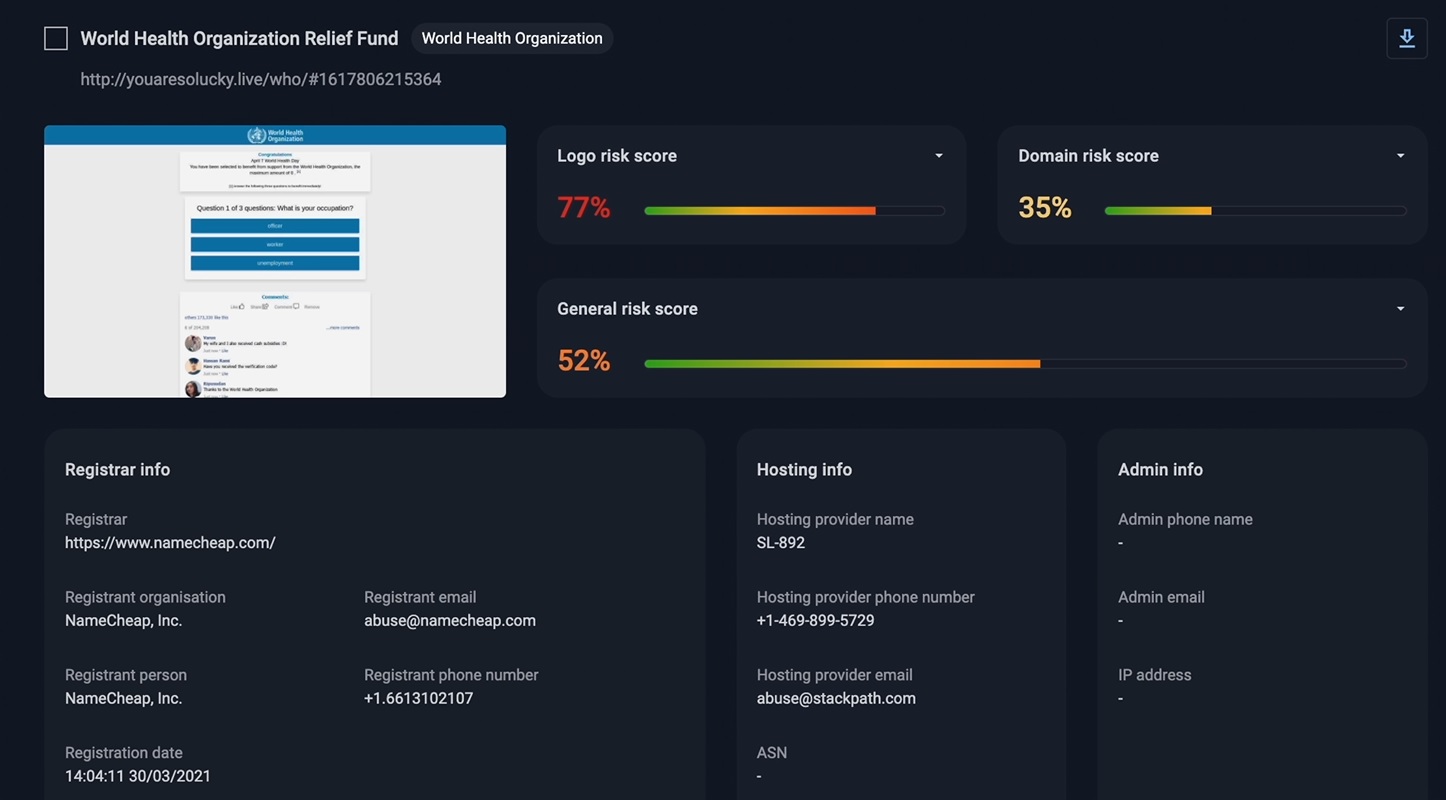The height and width of the screenshot is (800, 1446).
Task: Click the World Health Organization Relief Fund title
Action: [x=239, y=39]
